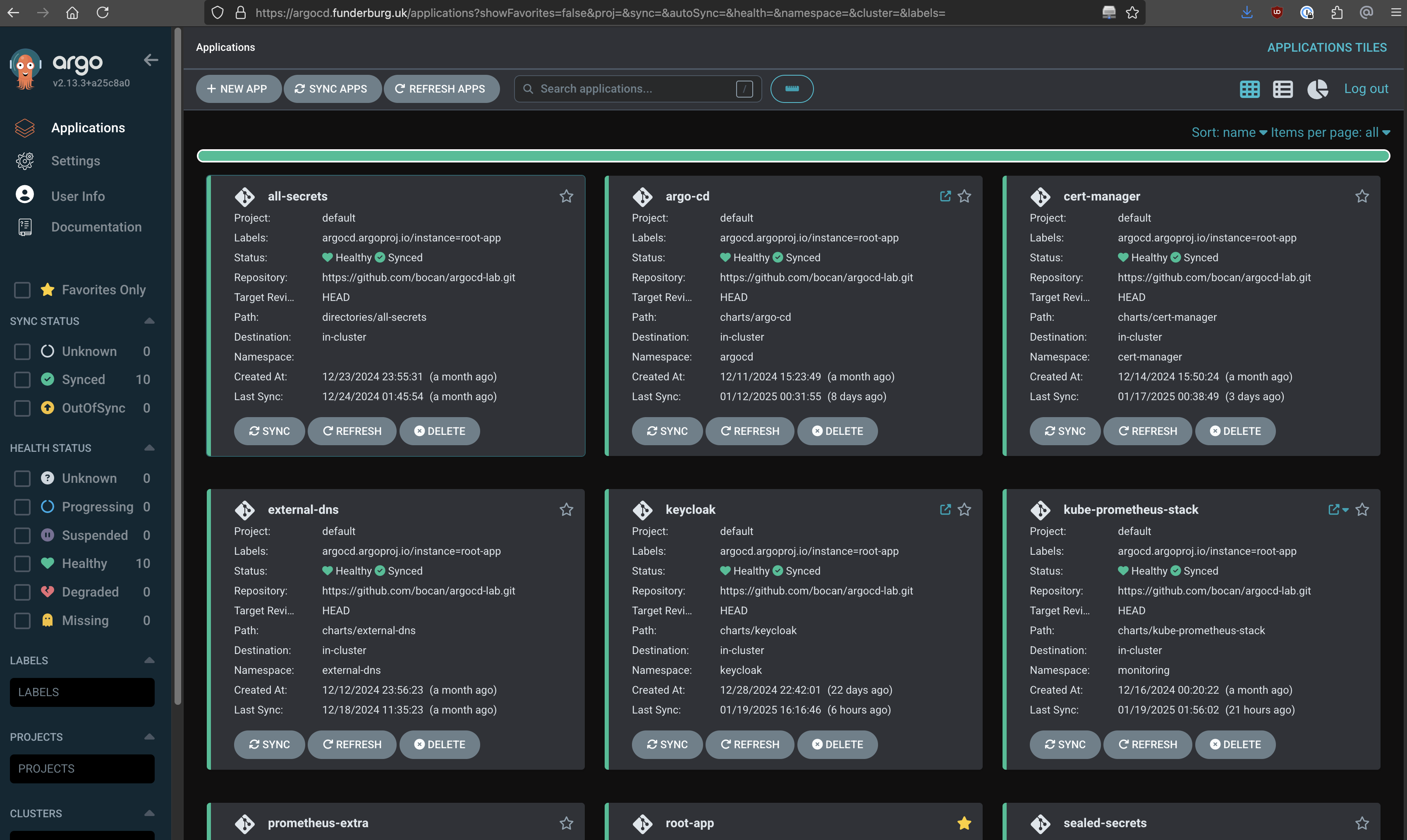This screenshot has width=1407, height=840.
Task: Check the Degraded filter checkbox
Action: click(22, 592)
